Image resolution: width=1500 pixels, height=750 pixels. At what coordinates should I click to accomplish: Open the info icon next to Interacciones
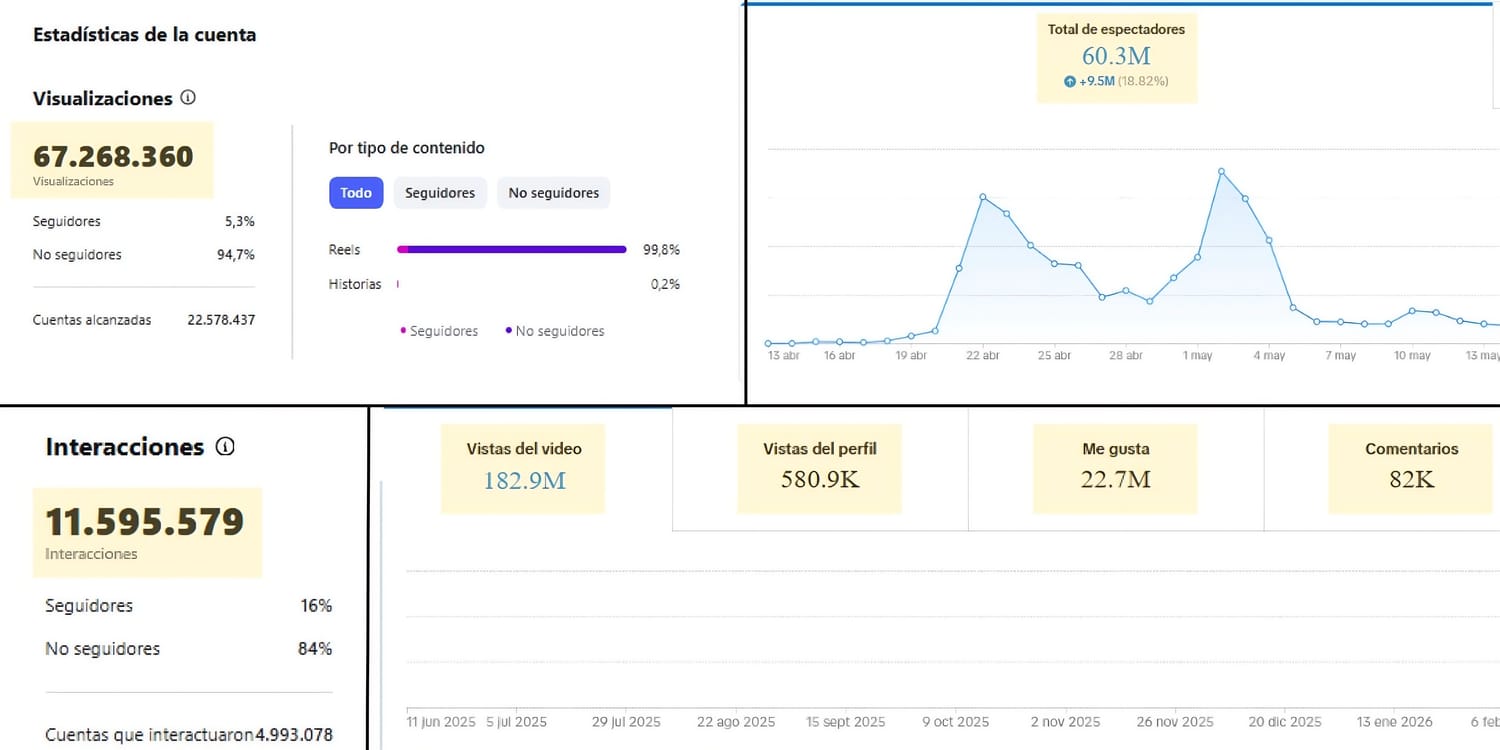pos(225,447)
